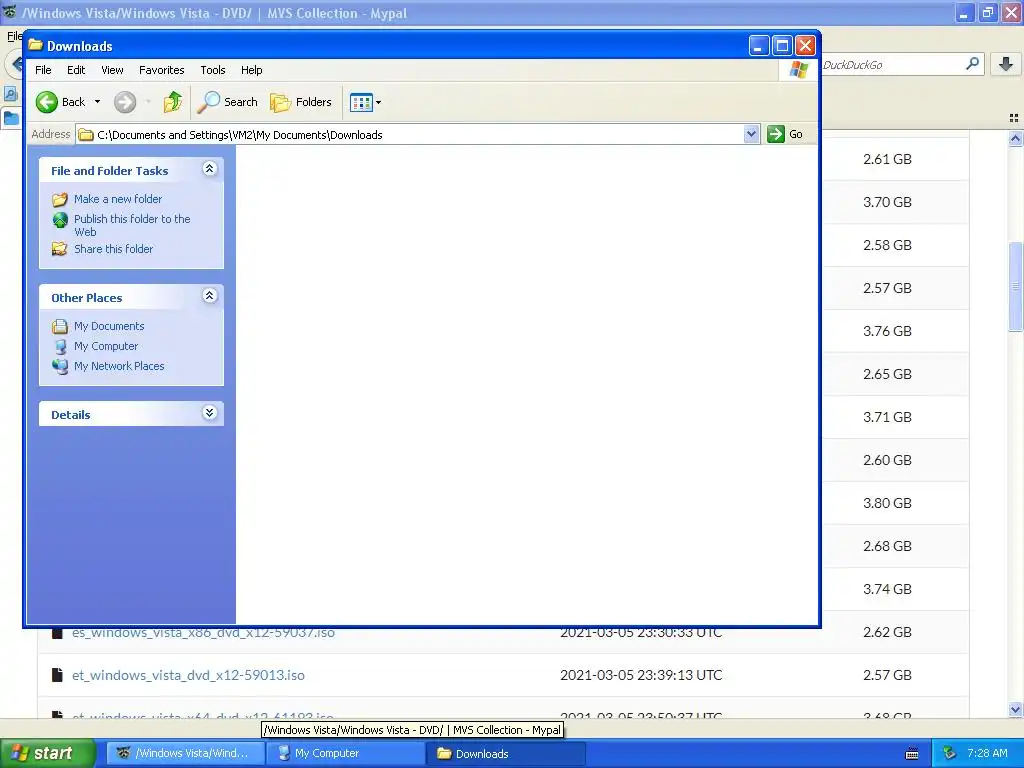
Task: Click Mypal page scrollbar down arrow
Action: coord(1015,709)
